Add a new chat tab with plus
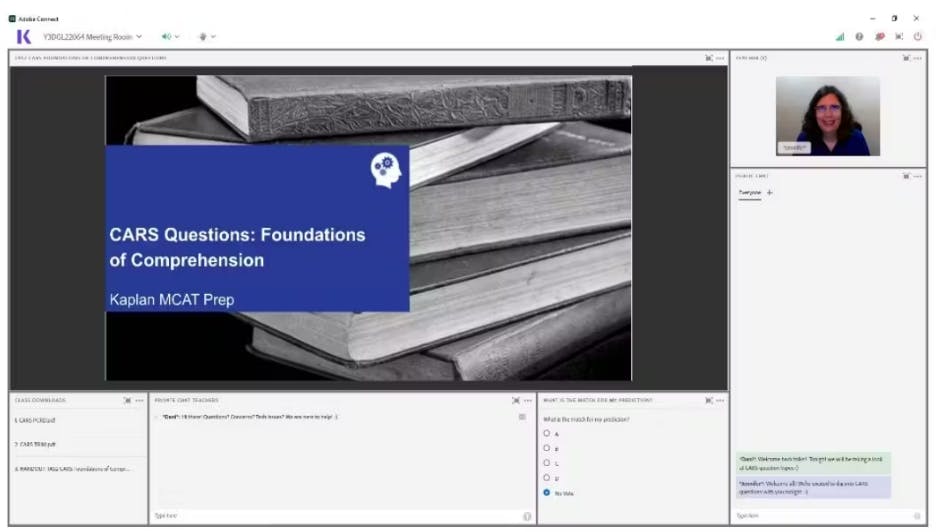The height and width of the screenshot is (532, 936). (769, 193)
